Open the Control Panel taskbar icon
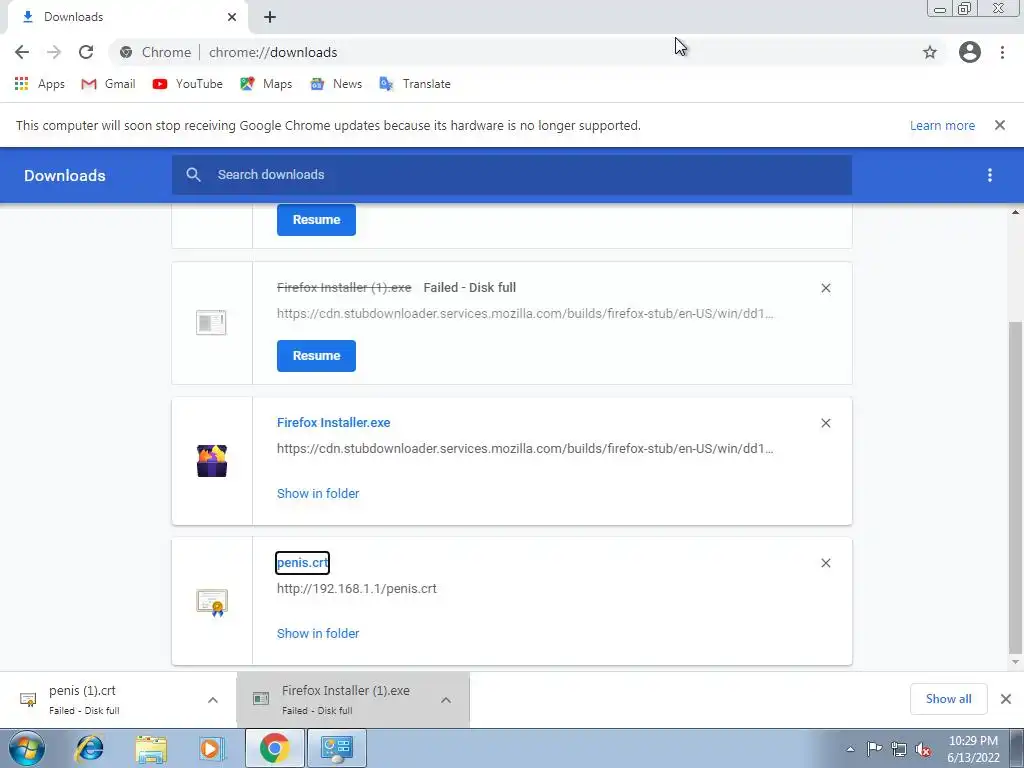 [x=337, y=748]
